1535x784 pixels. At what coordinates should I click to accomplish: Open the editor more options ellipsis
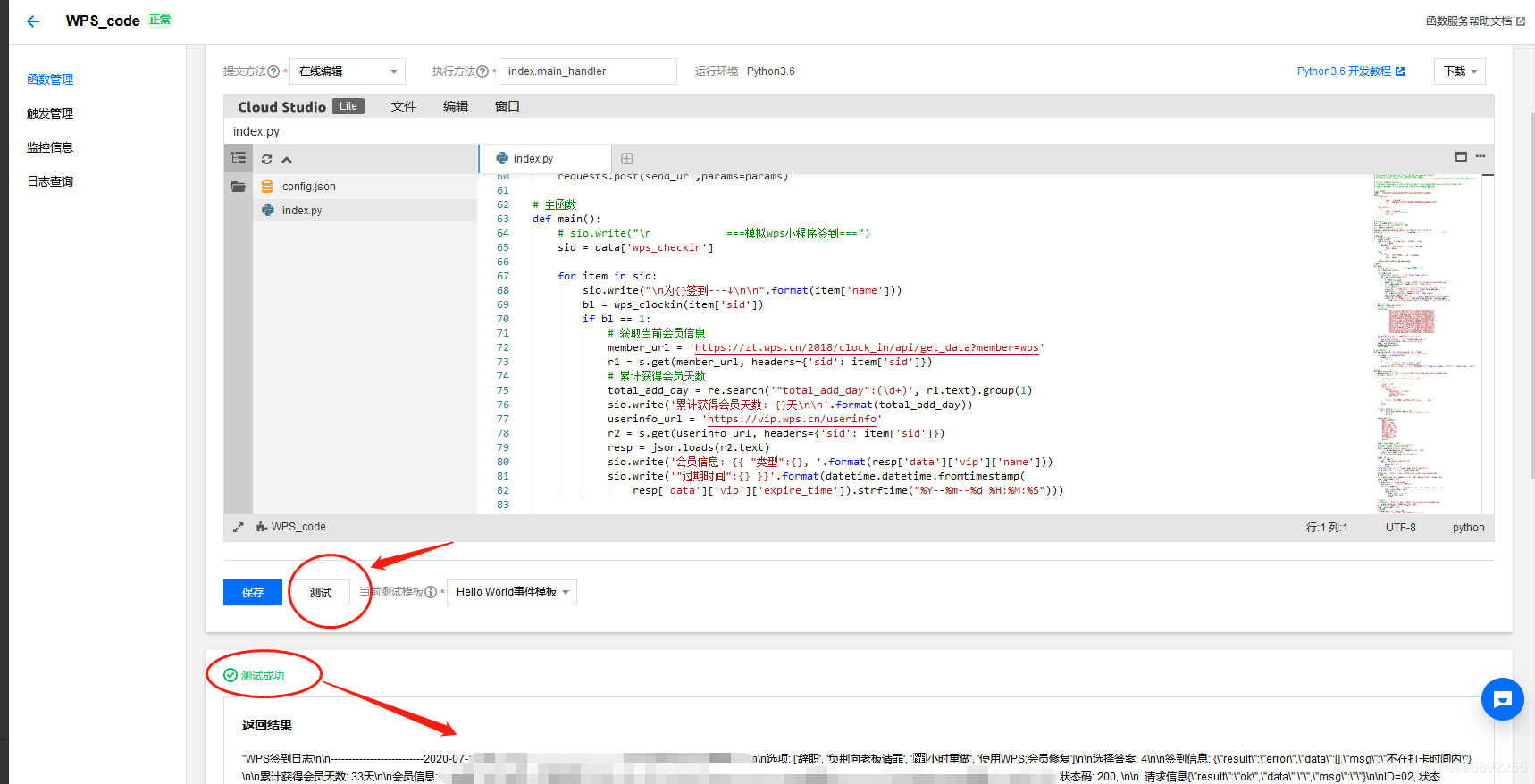(x=1480, y=156)
